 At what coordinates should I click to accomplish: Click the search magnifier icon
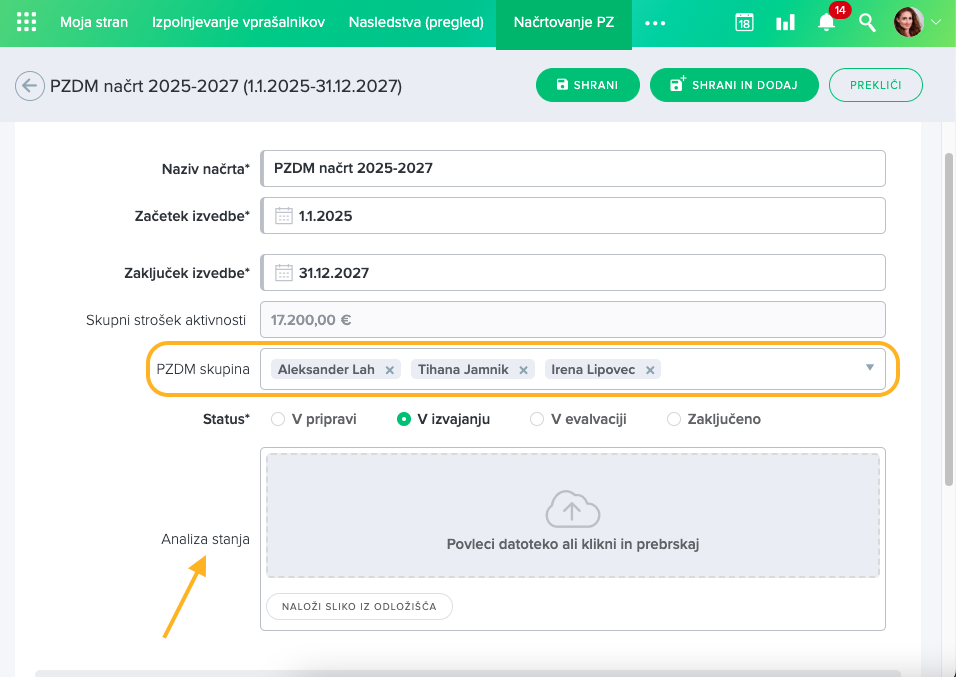pyautogui.click(x=868, y=22)
